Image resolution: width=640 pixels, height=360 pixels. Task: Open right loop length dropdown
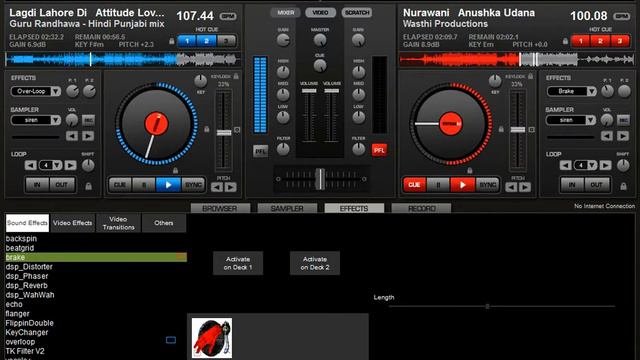592,165
